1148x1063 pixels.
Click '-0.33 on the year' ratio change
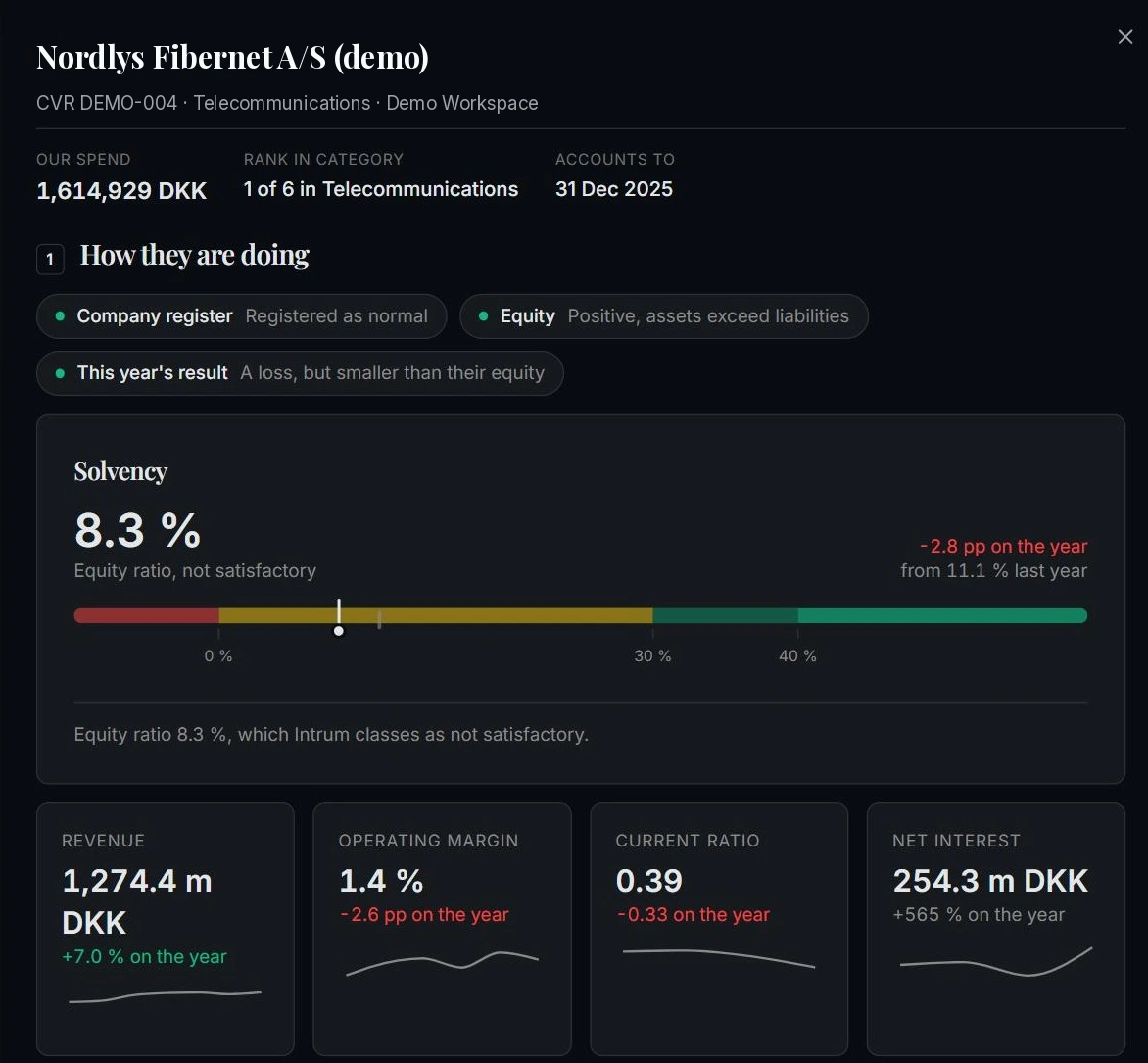[693, 914]
